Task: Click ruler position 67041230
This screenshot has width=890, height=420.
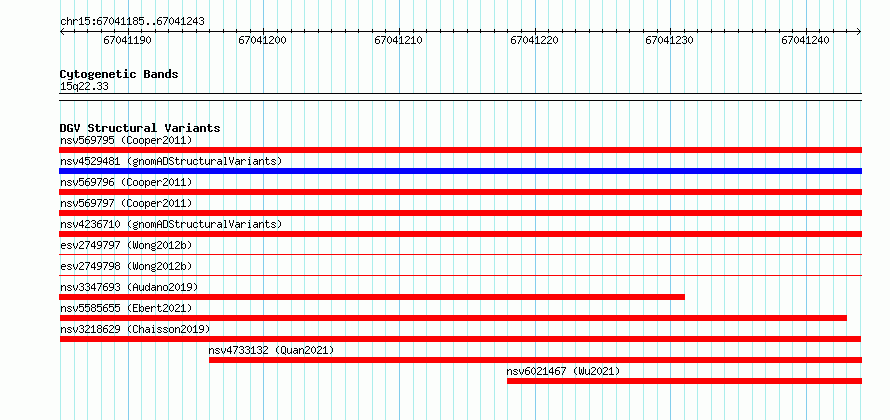Action: click(670, 40)
